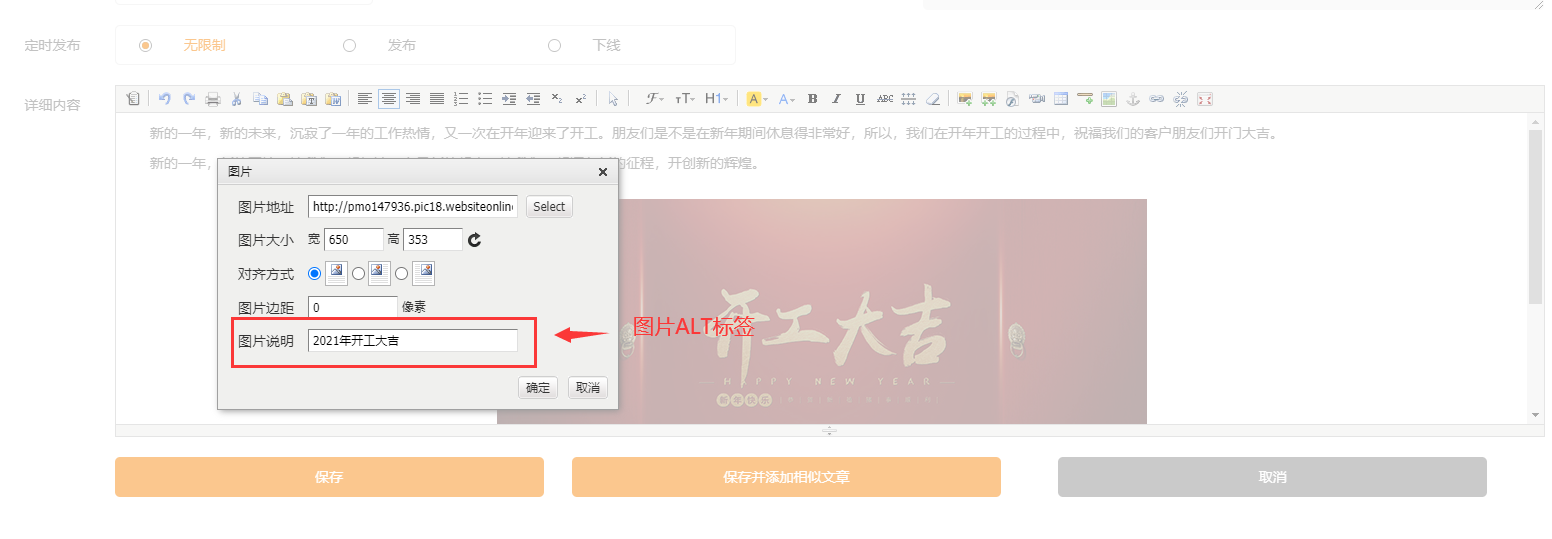Click the 图片说明 alt text field
1552x539 pixels.
(x=413, y=340)
